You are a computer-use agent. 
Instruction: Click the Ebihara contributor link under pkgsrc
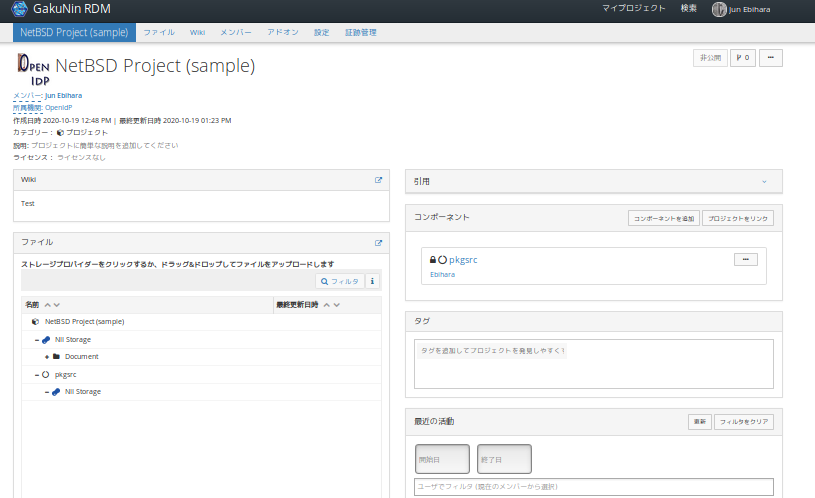pos(442,274)
